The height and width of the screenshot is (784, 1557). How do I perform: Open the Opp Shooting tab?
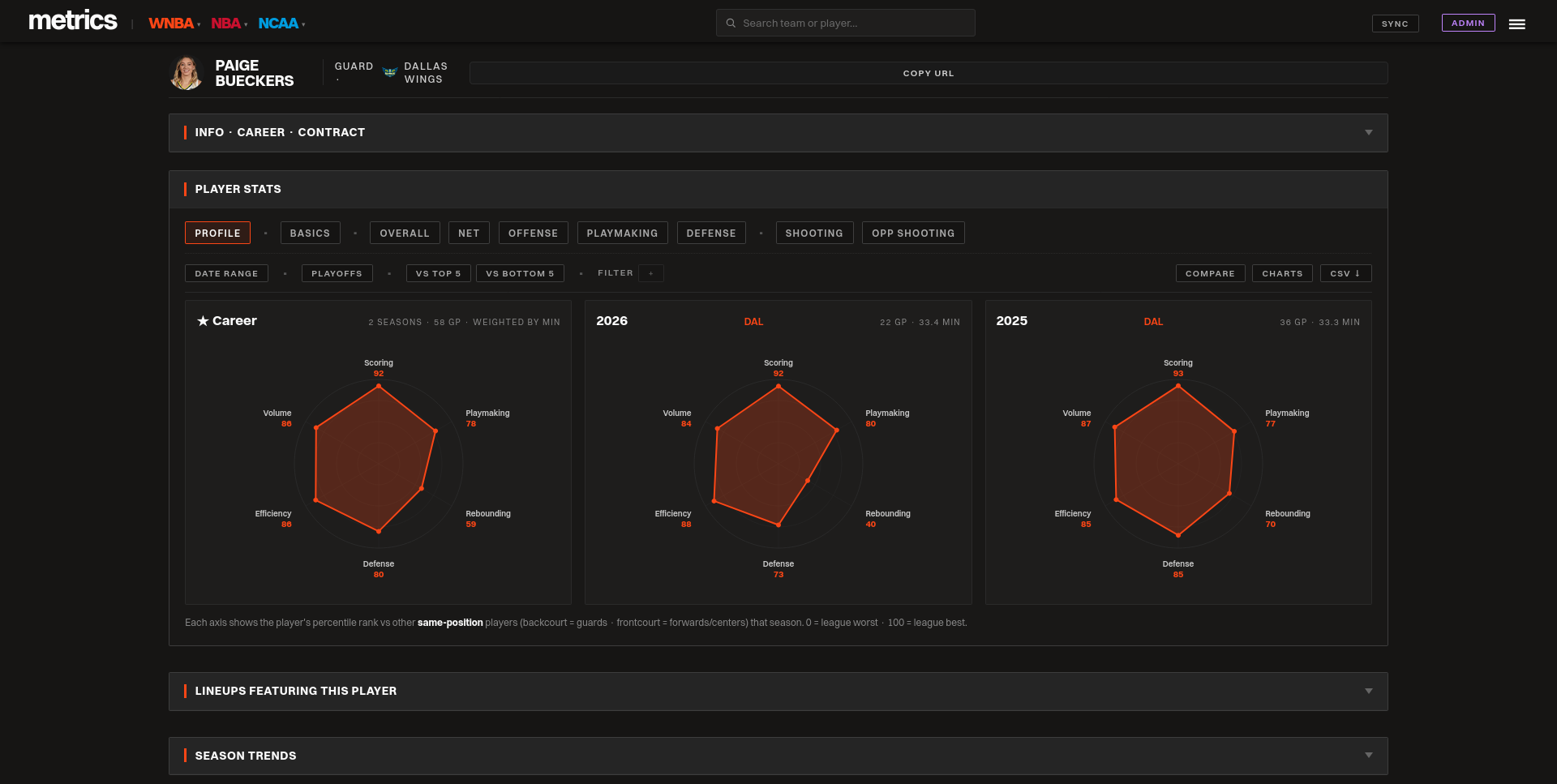[913, 233]
